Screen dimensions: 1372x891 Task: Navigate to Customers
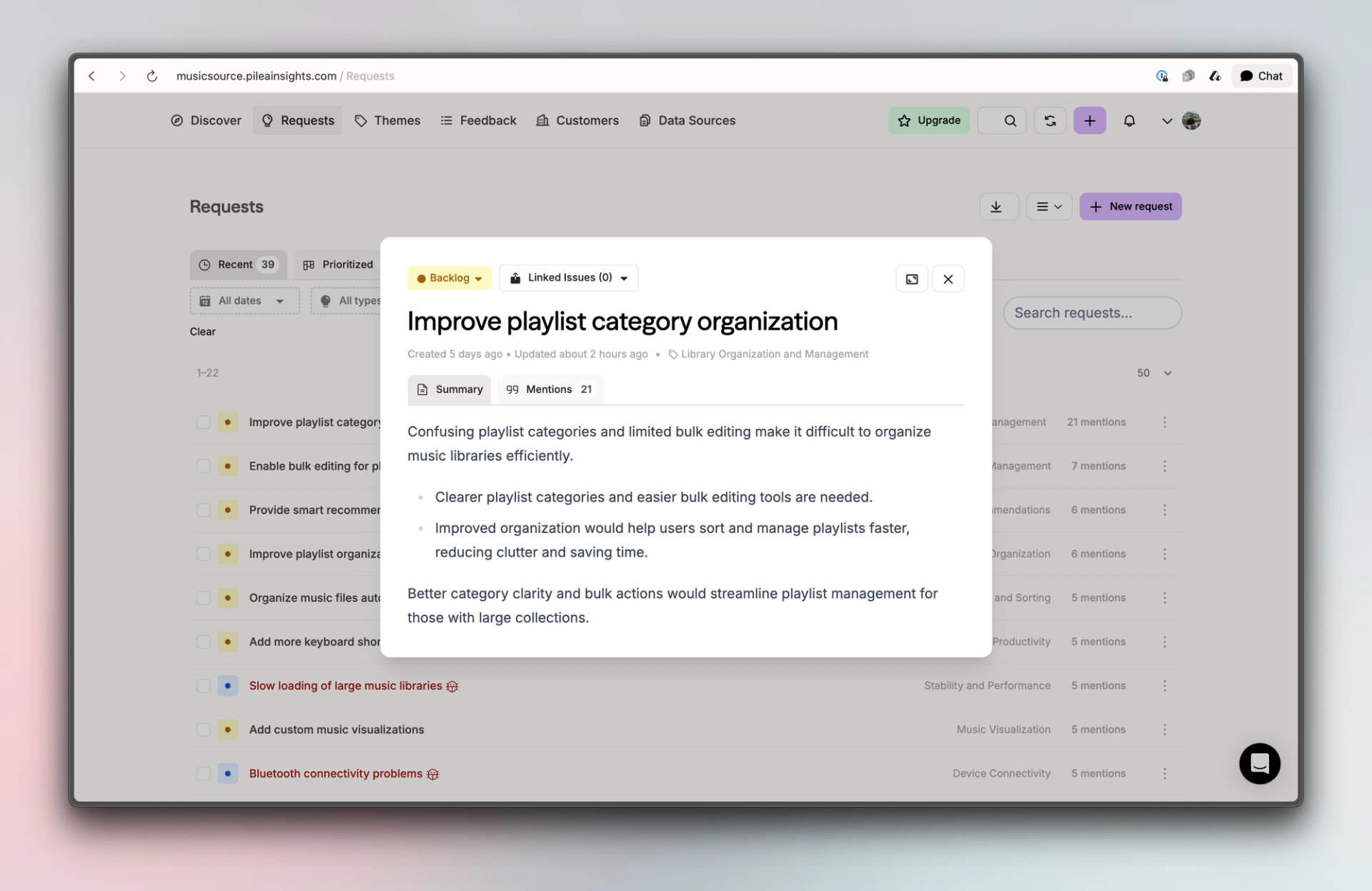(x=577, y=120)
